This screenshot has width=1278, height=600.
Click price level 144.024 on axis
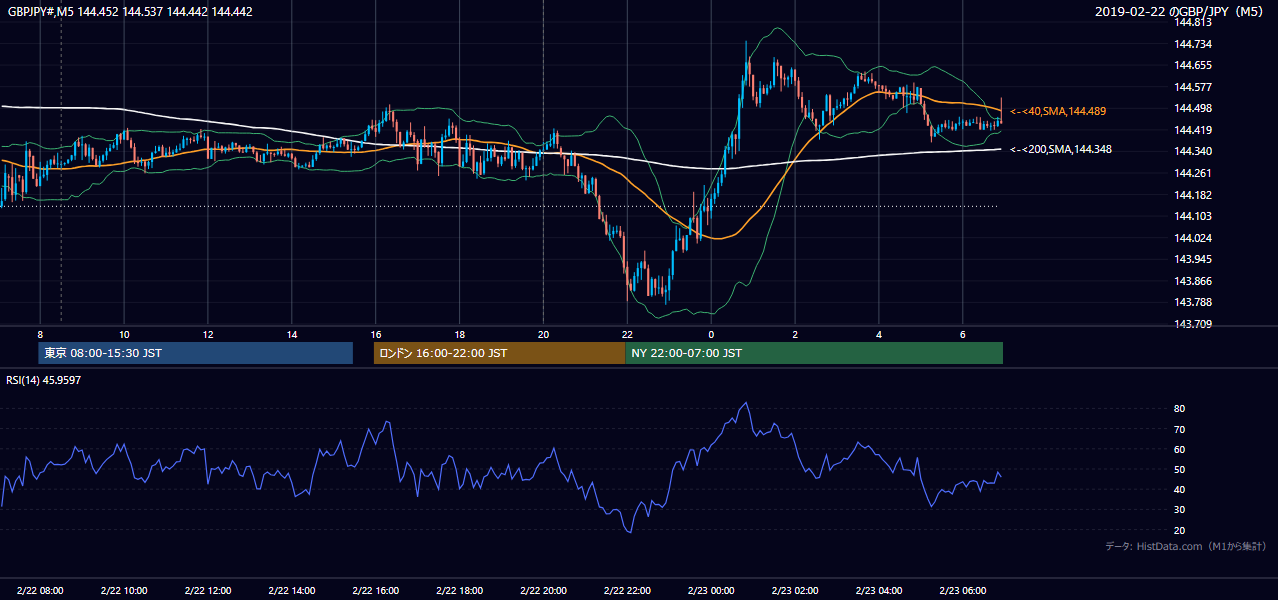click(x=1192, y=238)
